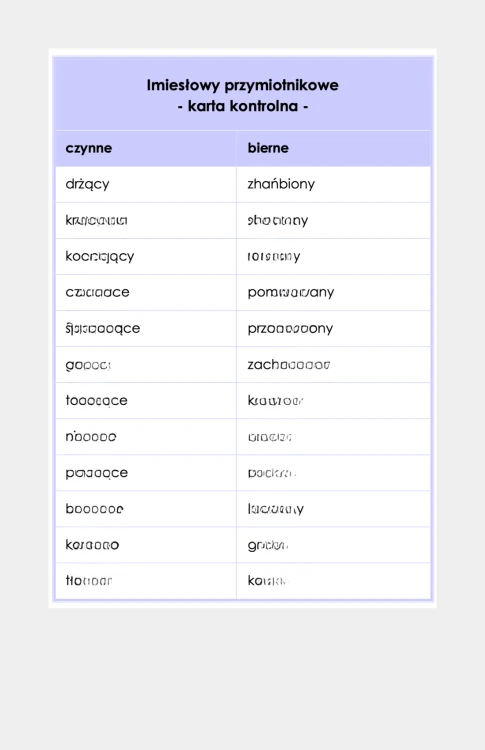Image resolution: width=485 pixels, height=750 pixels.
Task: Click the subtitle '- karta kontrolna -'
Action: pos(242,106)
